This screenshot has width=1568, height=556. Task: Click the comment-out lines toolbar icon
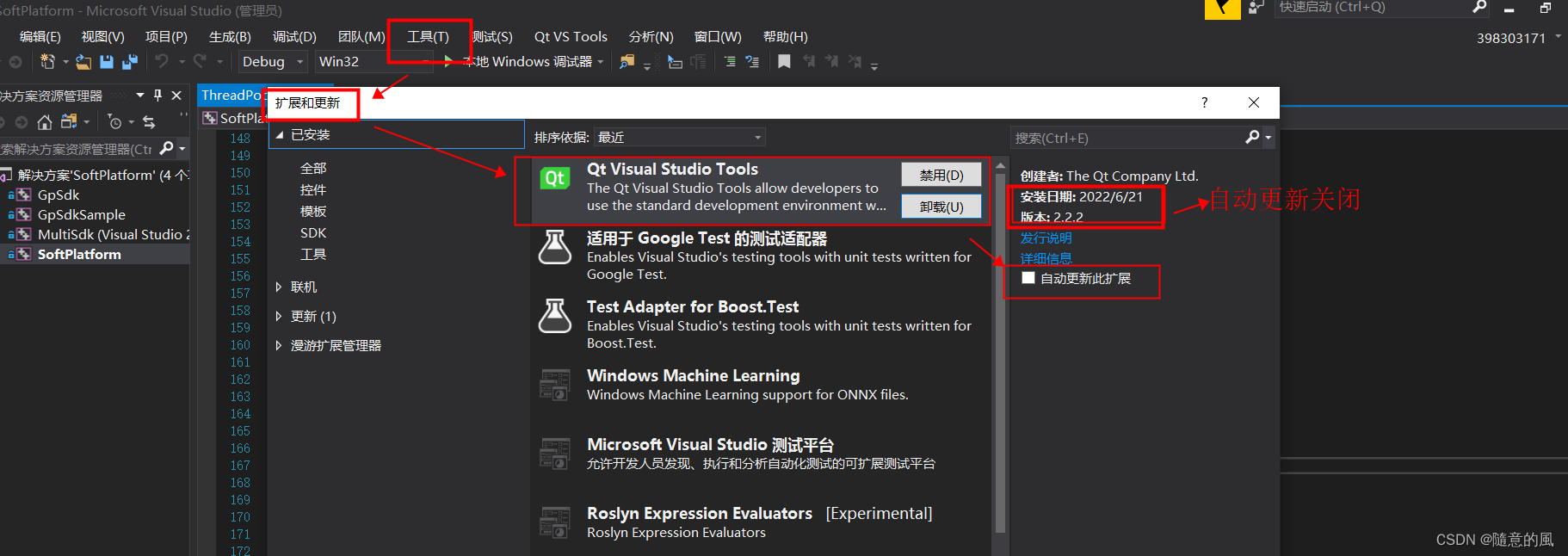[730, 62]
